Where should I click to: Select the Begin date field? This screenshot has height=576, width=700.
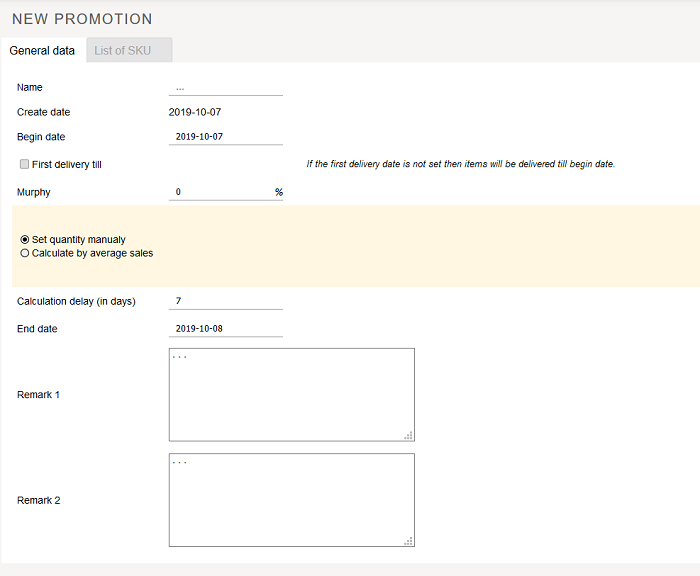[x=225, y=137]
